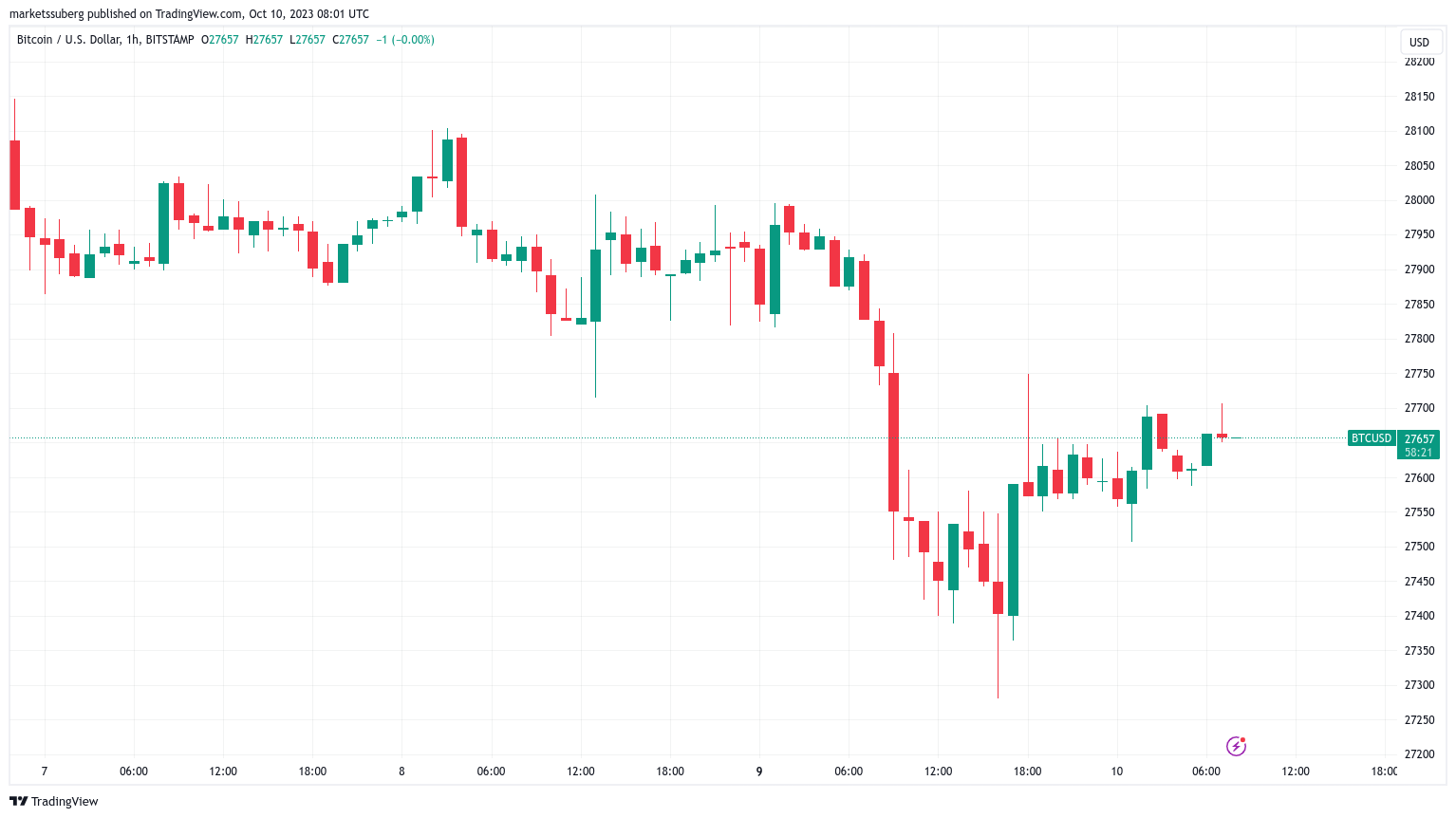
Task: Click the BTCUSD price label tag
Action: click(1372, 438)
